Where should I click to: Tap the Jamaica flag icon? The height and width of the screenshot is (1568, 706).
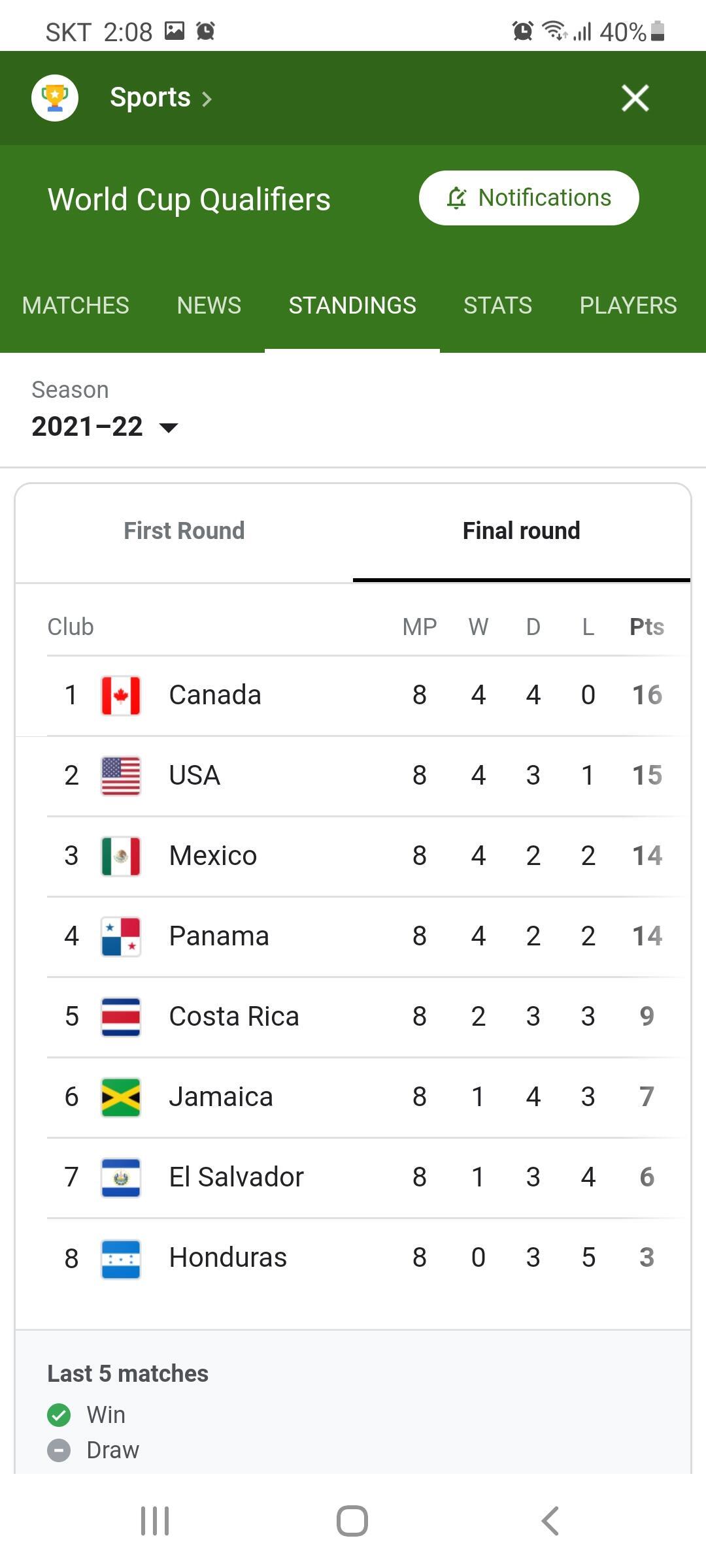pos(121,1097)
